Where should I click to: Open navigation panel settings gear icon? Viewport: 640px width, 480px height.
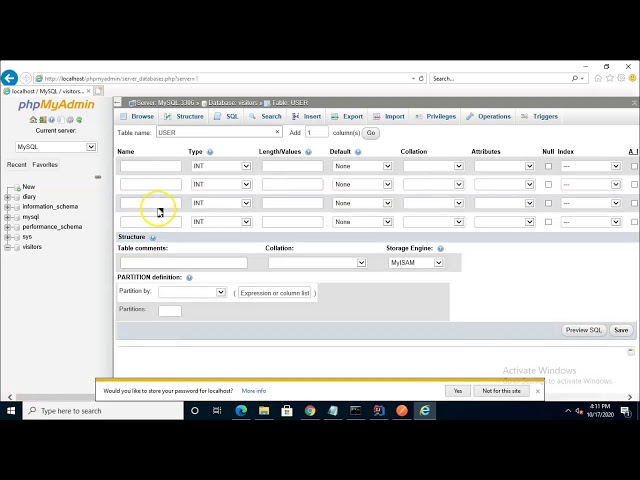pyautogui.click(x=70, y=120)
